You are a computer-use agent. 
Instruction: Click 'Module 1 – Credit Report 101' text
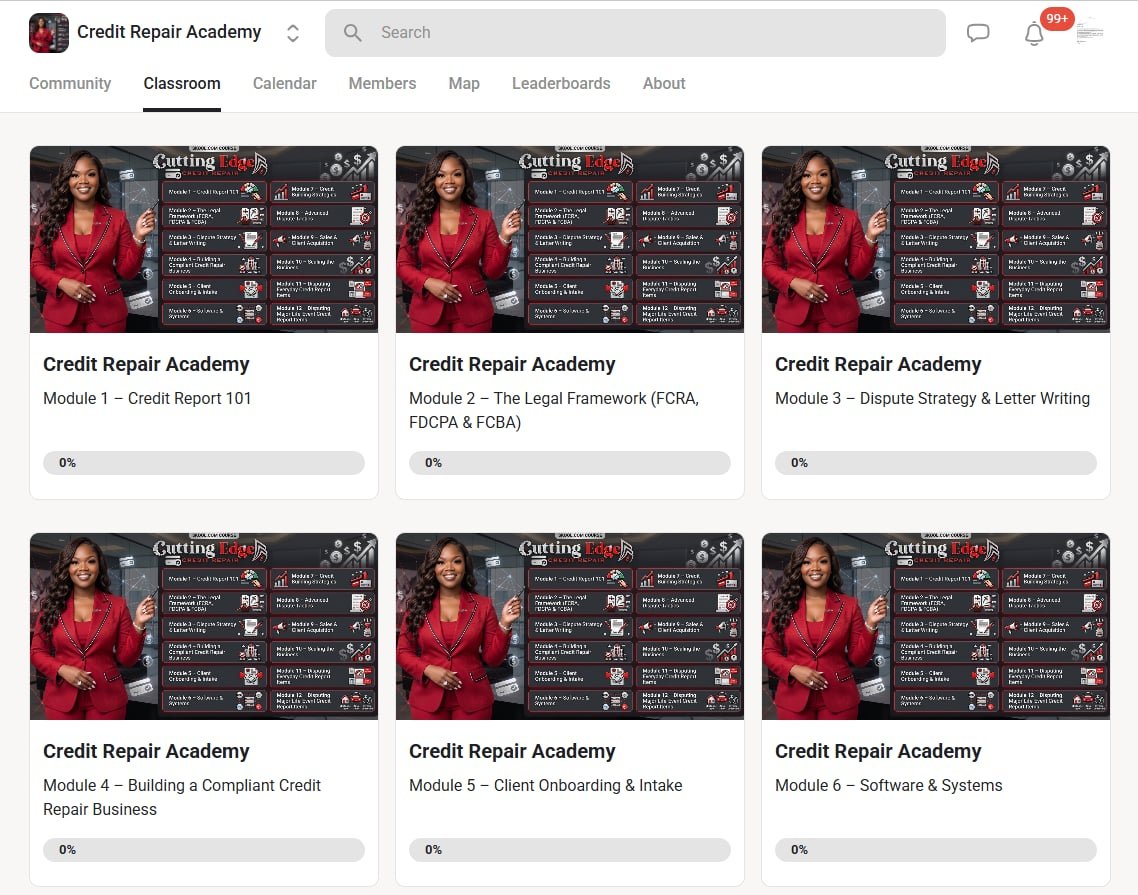[x=147, y=399]
